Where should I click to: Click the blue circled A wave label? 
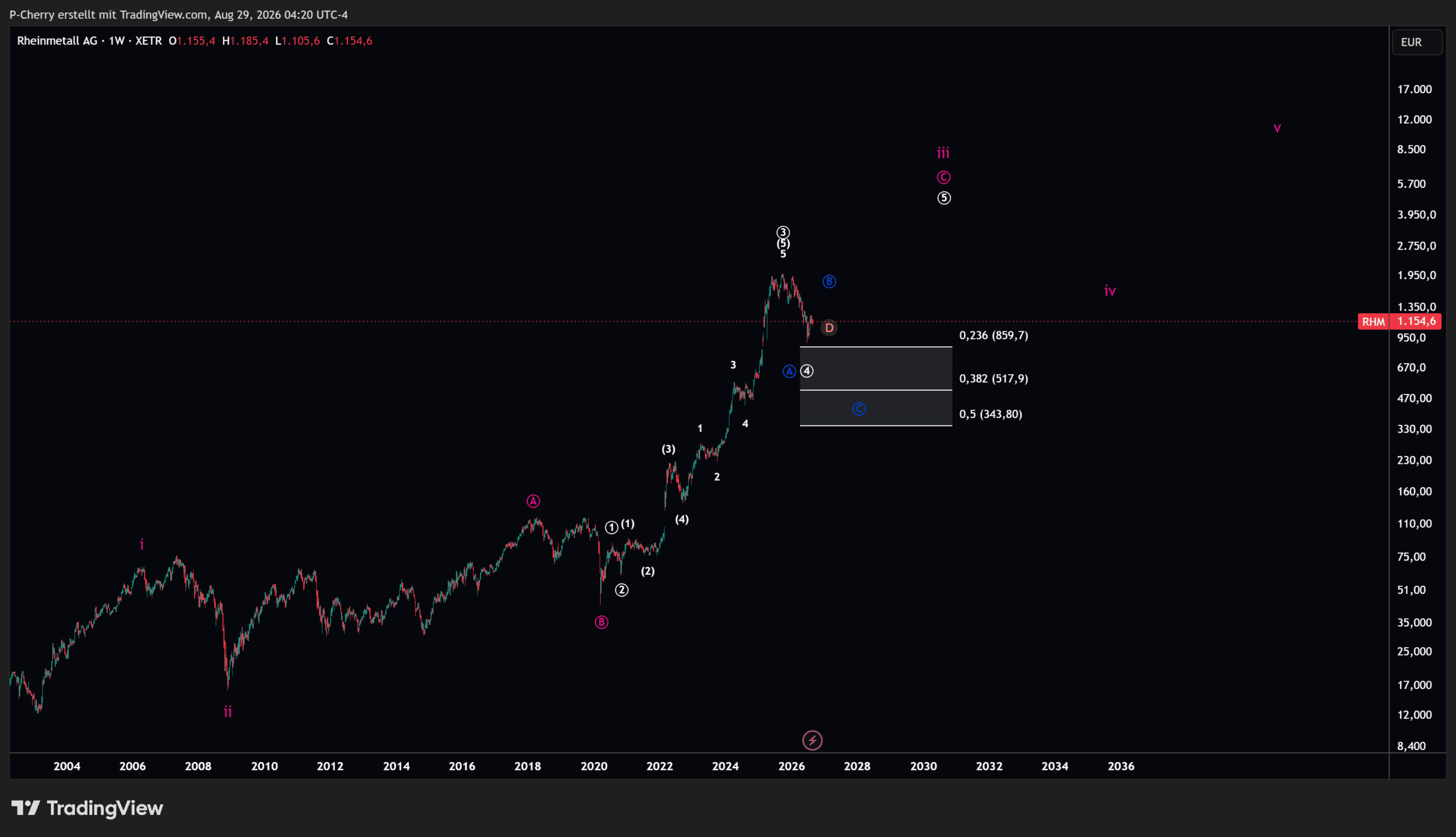point(789,371)
